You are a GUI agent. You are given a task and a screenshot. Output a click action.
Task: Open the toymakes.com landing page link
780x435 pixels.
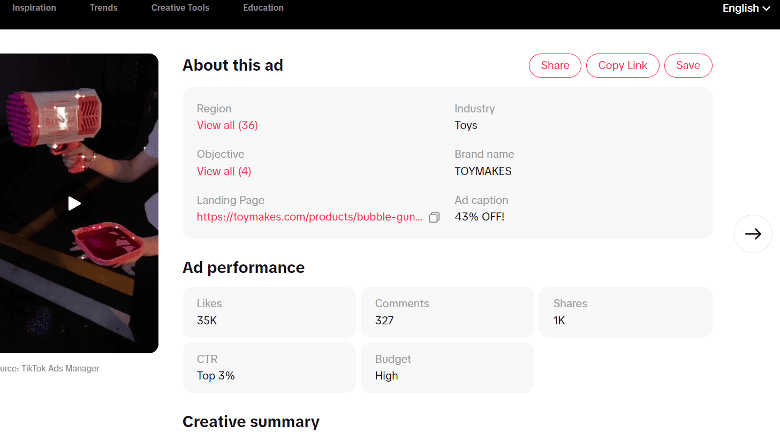click(x=309, y=217)
